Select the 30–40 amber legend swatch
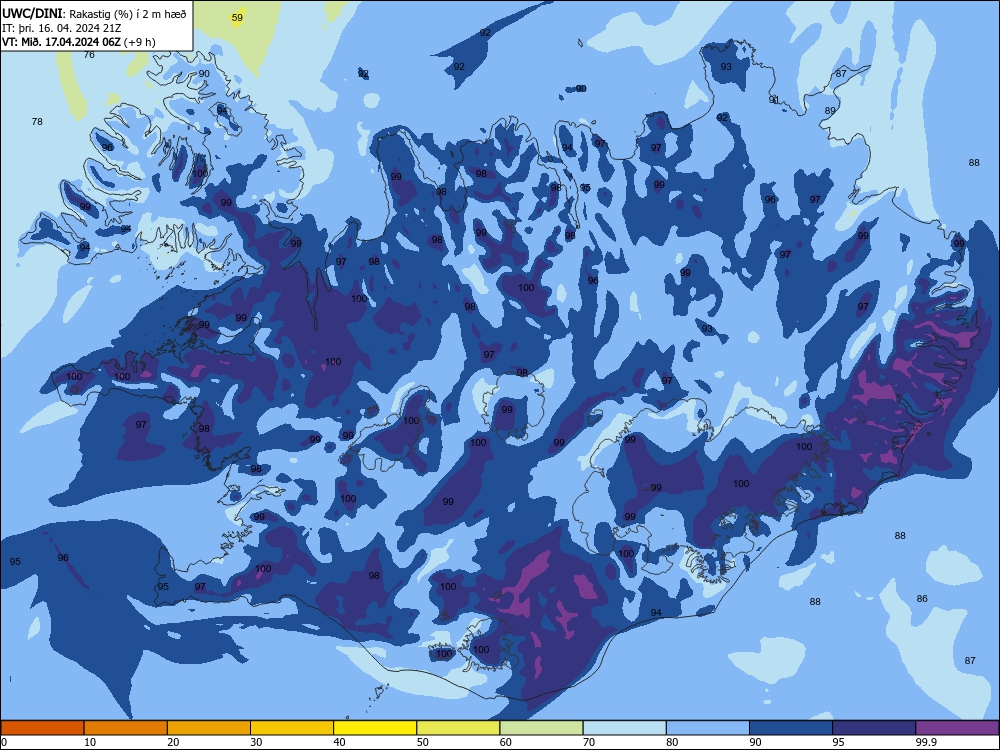The width and height of the screenshot is (1000, 750). 292,728
